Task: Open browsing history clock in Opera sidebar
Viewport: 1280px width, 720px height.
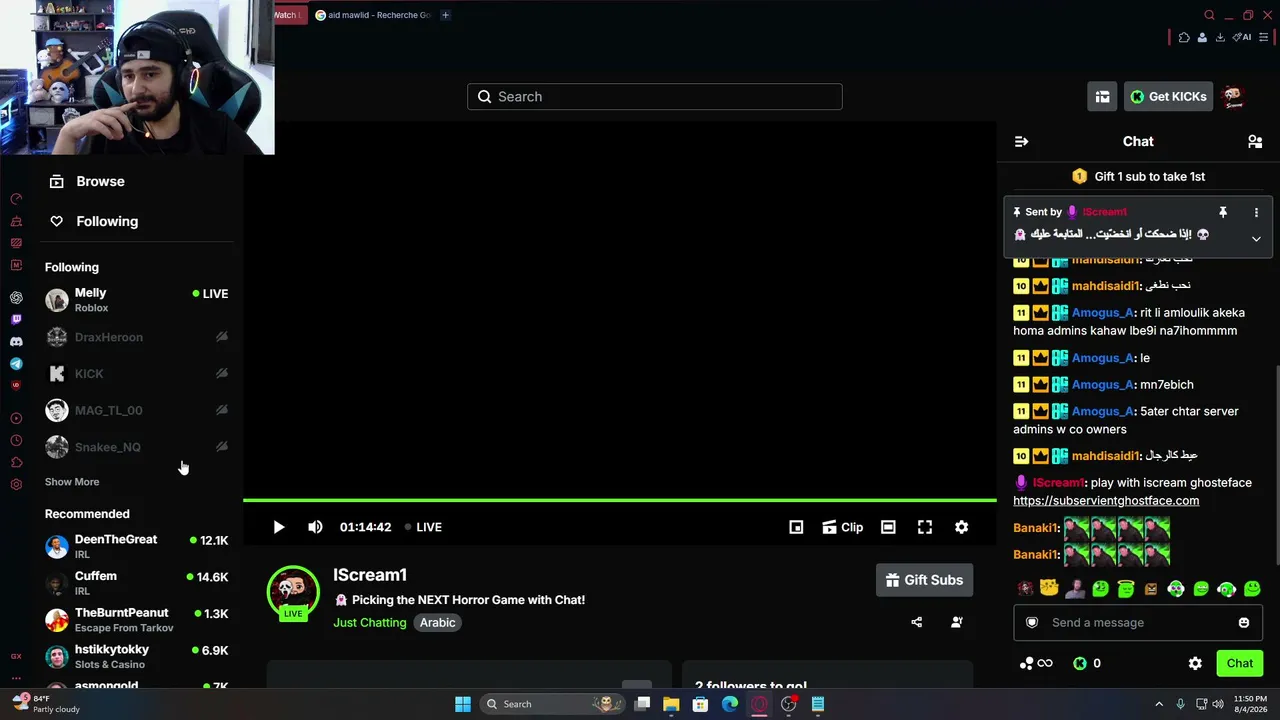Action: coord(16,440)
